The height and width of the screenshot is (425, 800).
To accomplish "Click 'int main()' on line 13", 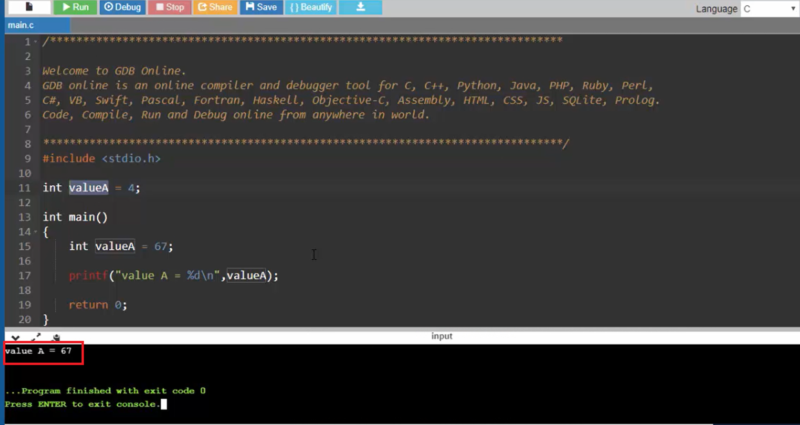I will point(75,217).
